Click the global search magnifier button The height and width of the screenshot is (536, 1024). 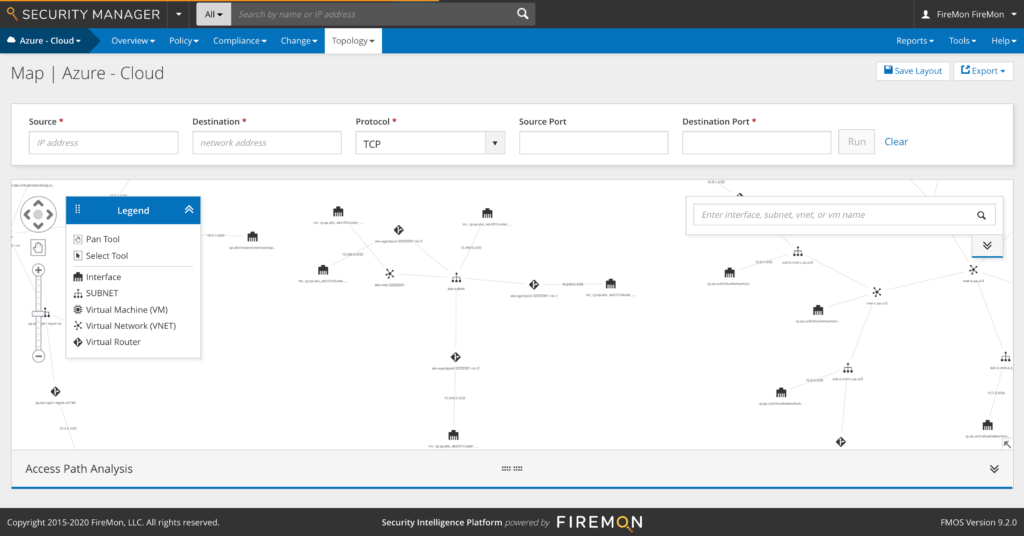coord(522,14)
